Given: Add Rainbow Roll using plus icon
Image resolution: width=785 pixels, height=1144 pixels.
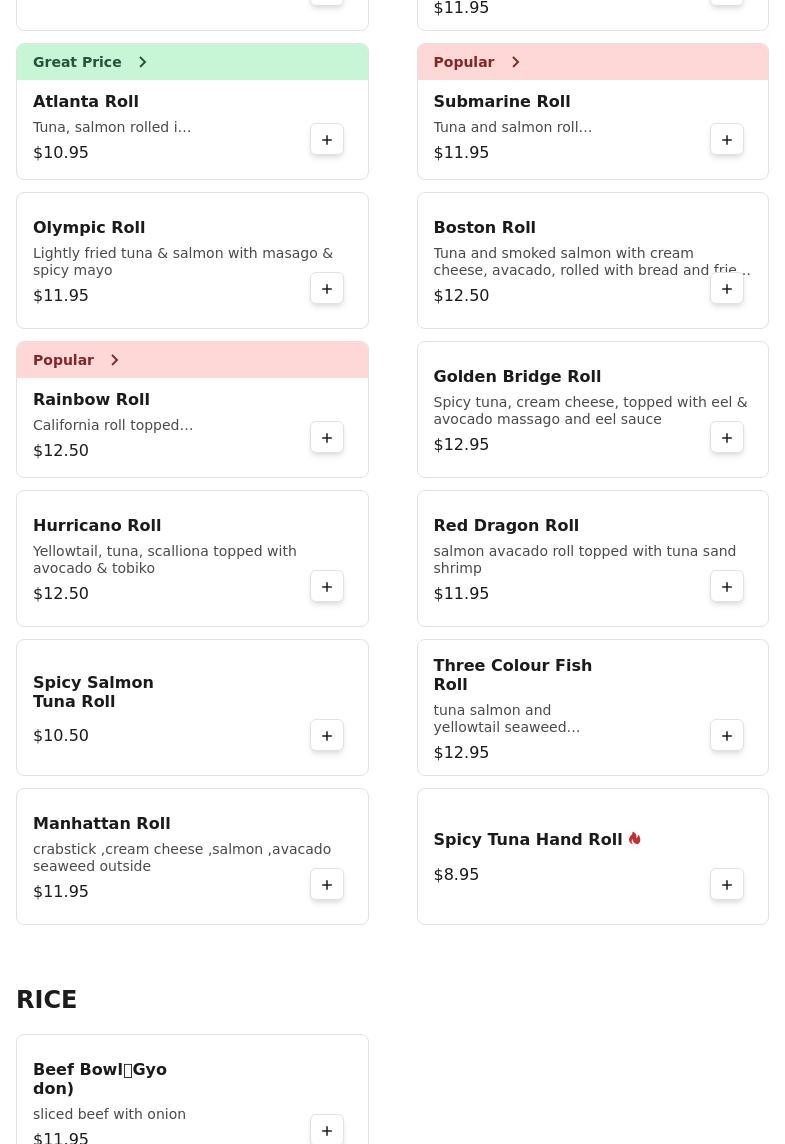Looking at the screenshot, I should click(x=327, y=438).
